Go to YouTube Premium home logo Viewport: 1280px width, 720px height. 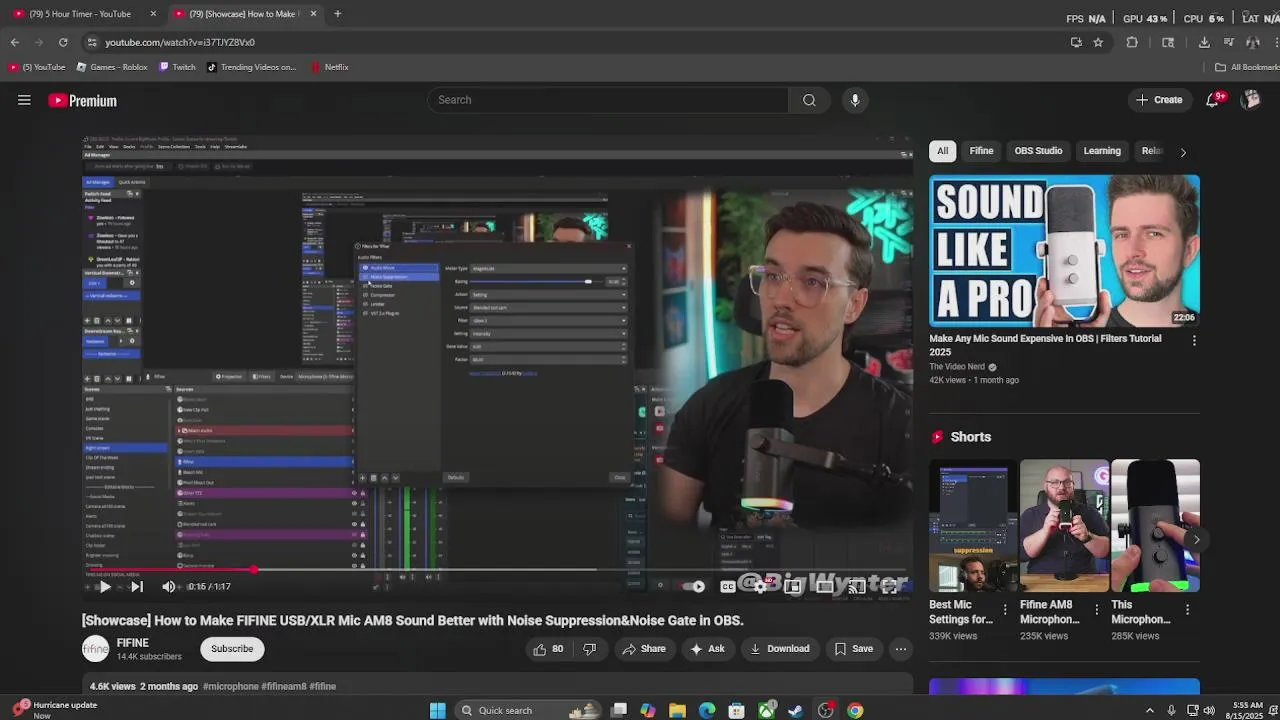(83, 101)
